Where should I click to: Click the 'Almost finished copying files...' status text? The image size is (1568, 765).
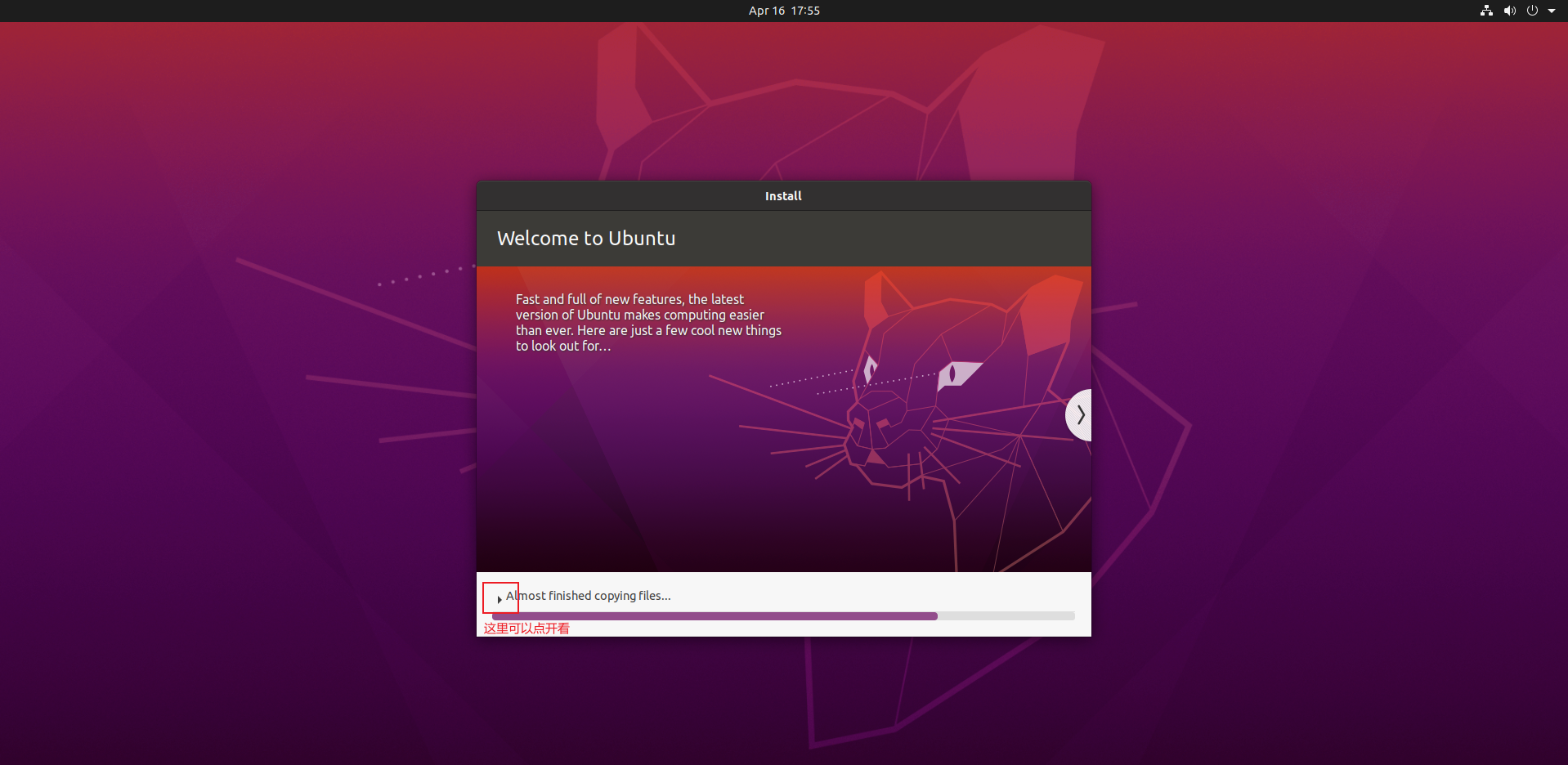[x=588, y=596]
